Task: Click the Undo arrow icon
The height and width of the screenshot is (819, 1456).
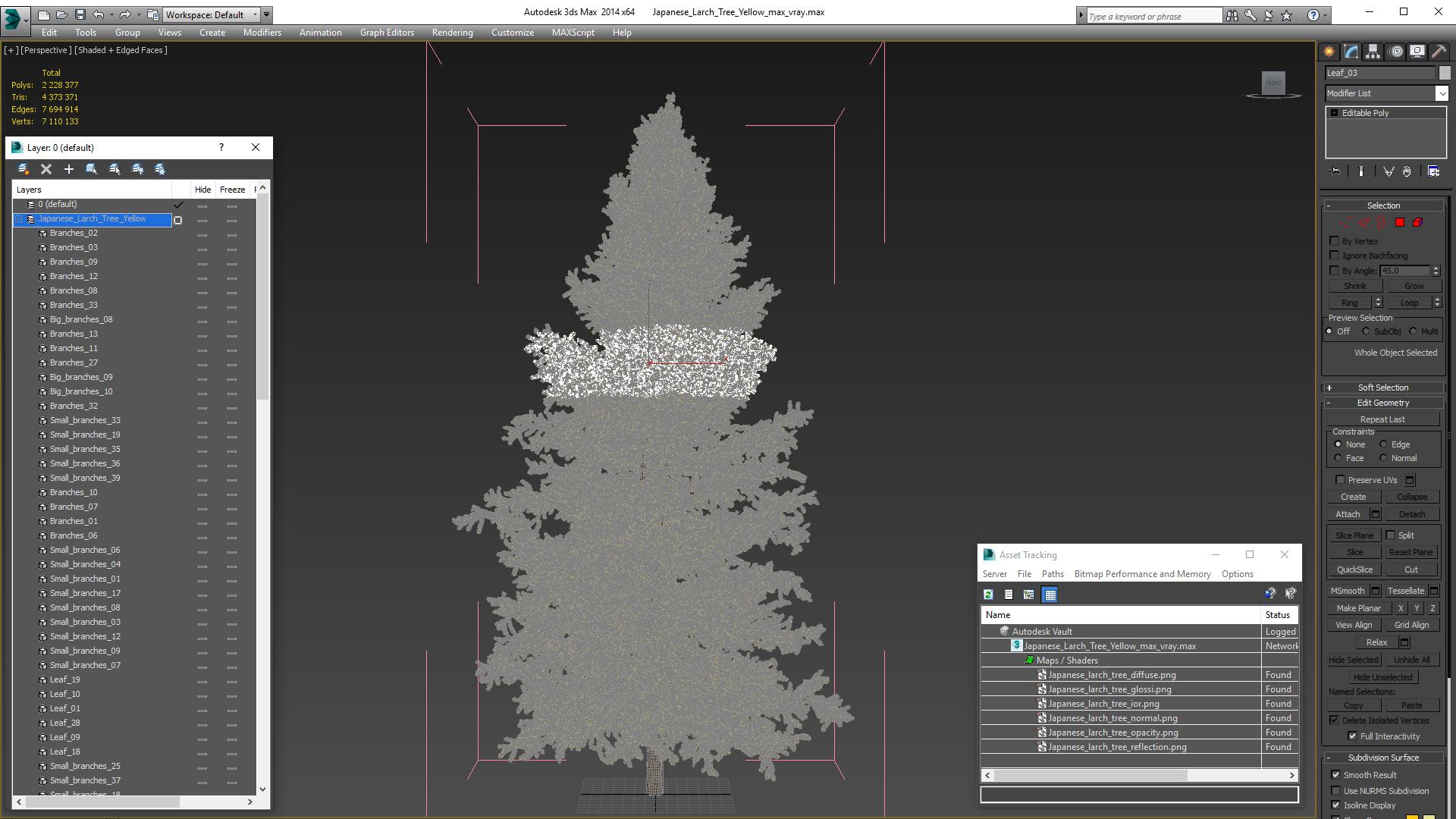Action: tap(99, 14)
